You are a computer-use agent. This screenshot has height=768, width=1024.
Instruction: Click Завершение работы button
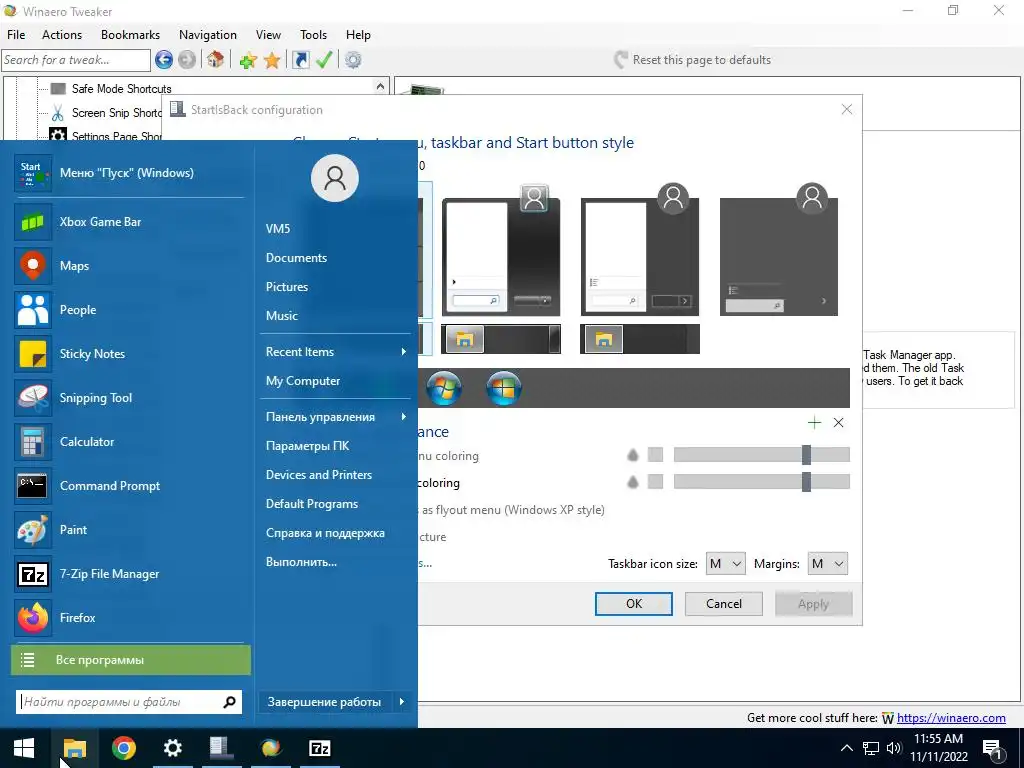tap(325, 702)
